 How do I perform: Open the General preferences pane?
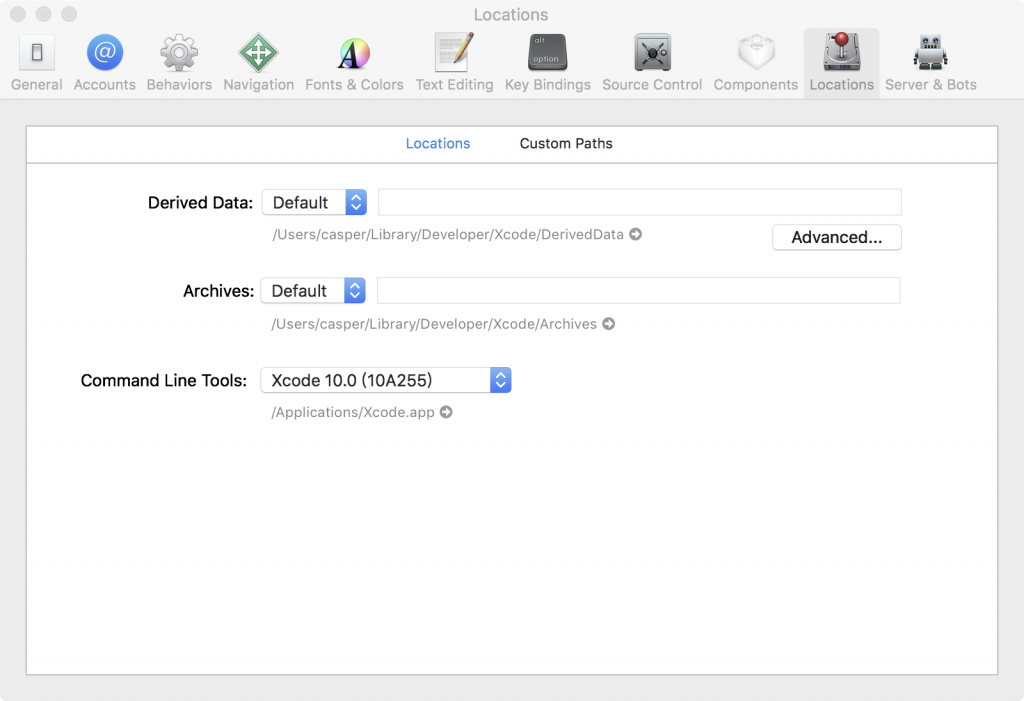[x=37, y=63]
